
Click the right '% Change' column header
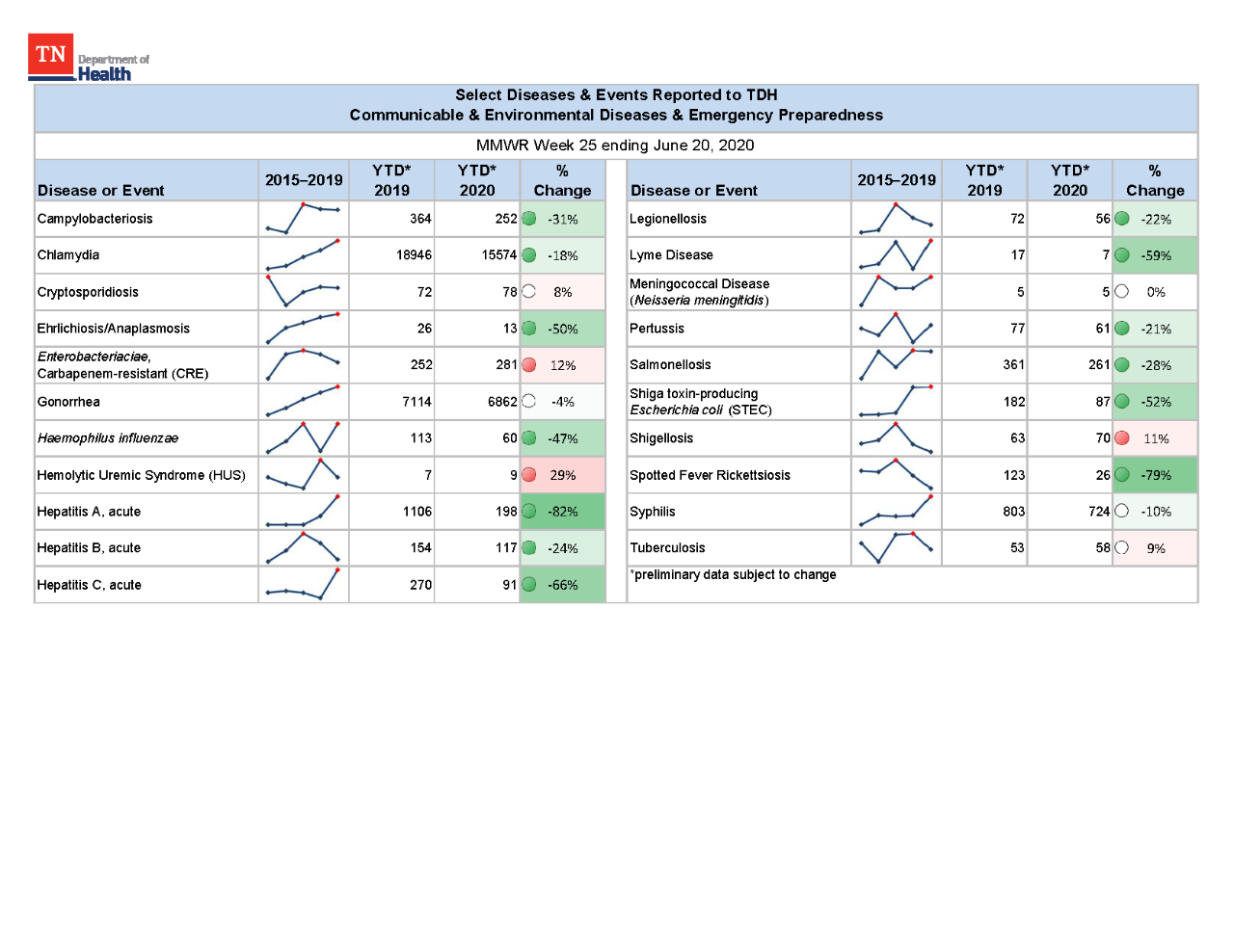coord(1155,180)
